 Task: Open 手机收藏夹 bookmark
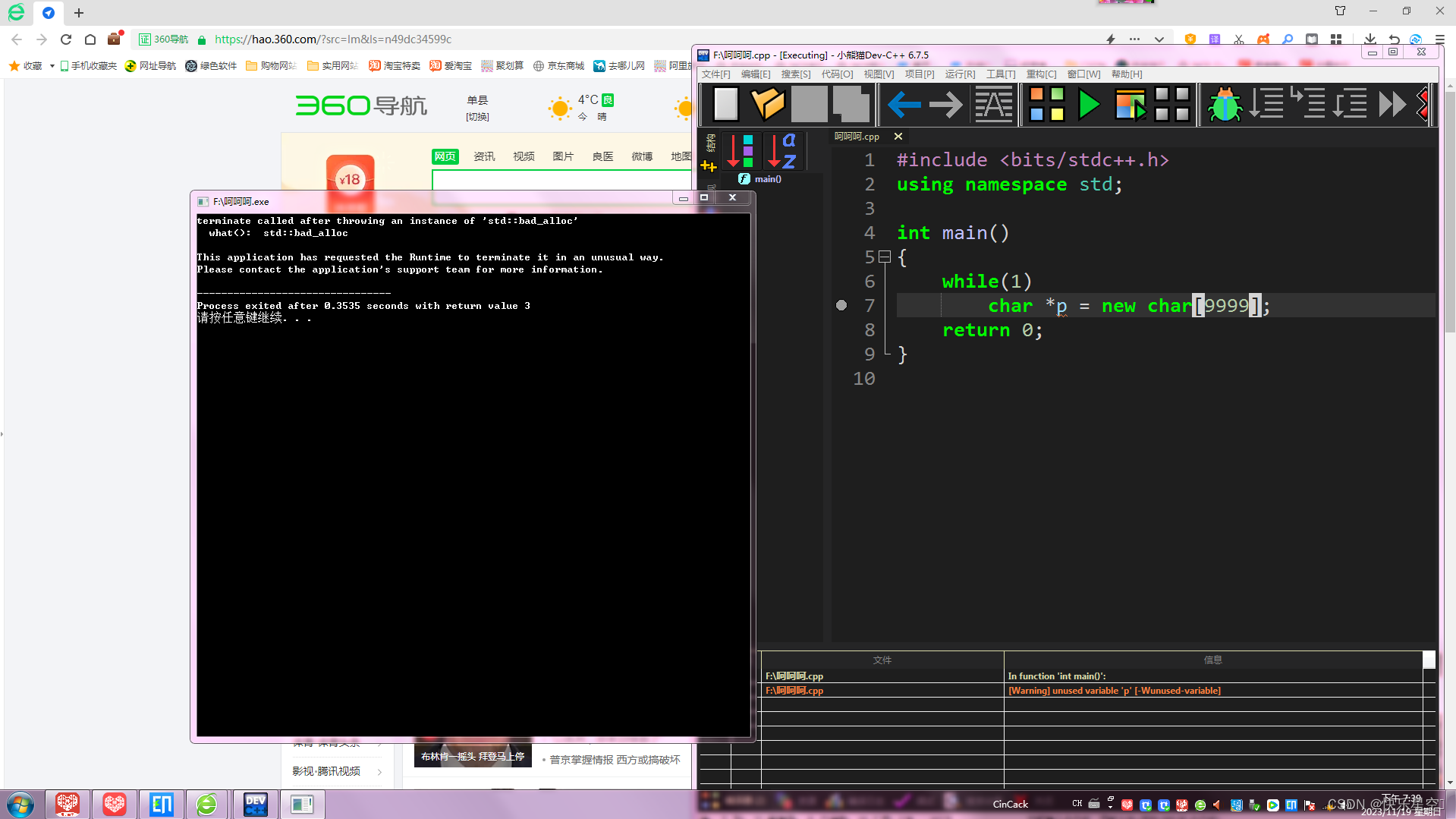pos(89,66)
